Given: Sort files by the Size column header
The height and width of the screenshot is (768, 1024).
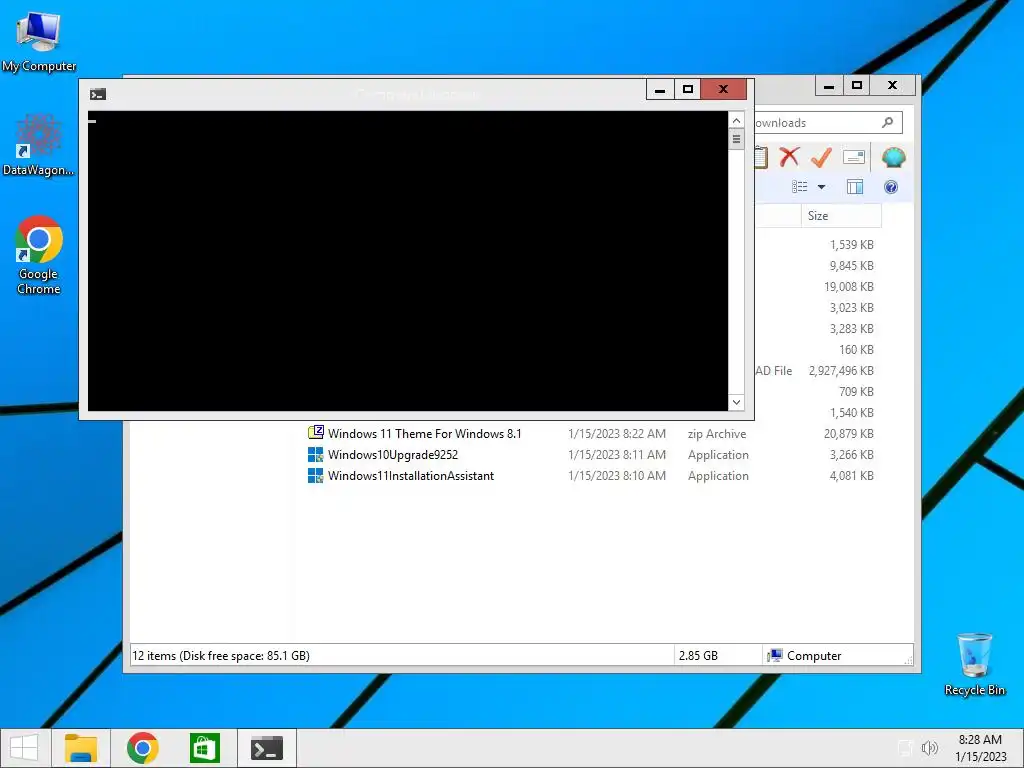Looking at the screenshot, I should (841, 216).
